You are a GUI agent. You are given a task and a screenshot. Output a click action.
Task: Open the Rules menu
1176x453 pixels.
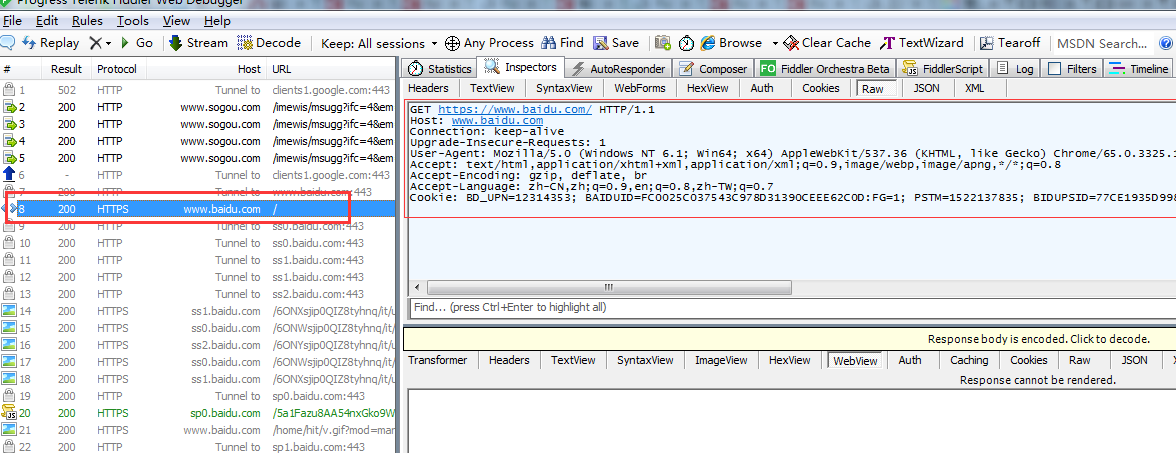click(x=88, y=21)
